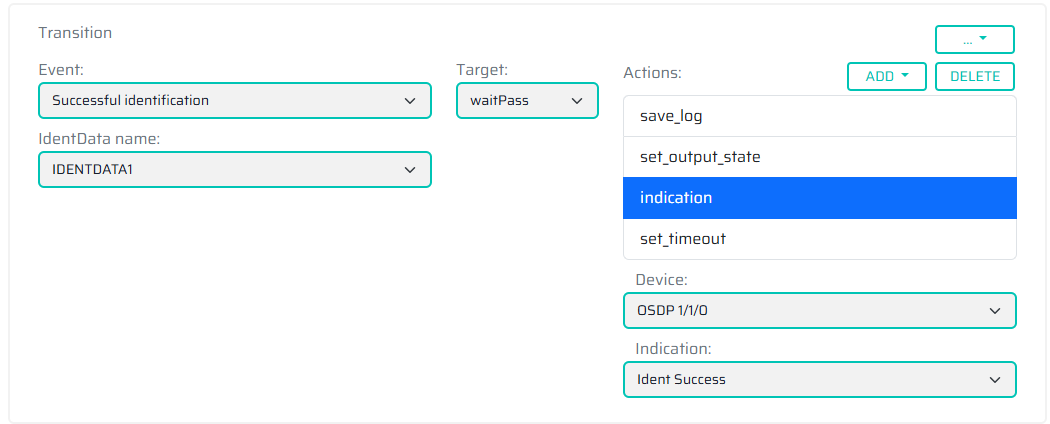Click the chevron arrow beside waitPass
This screenshot has height=424, width=1050.
tap(577, 101)
